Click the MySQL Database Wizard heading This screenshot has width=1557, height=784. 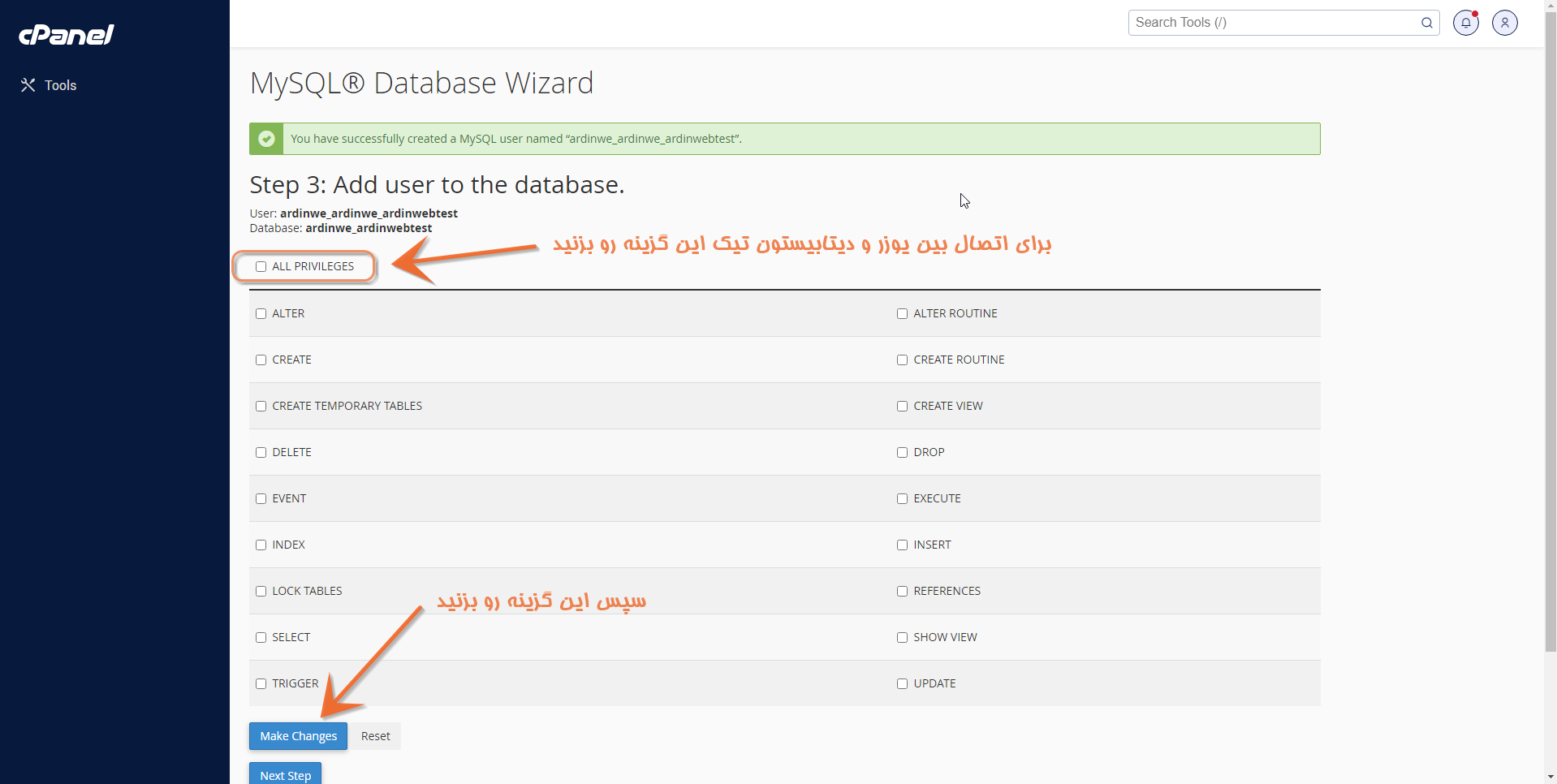[421, 83]
